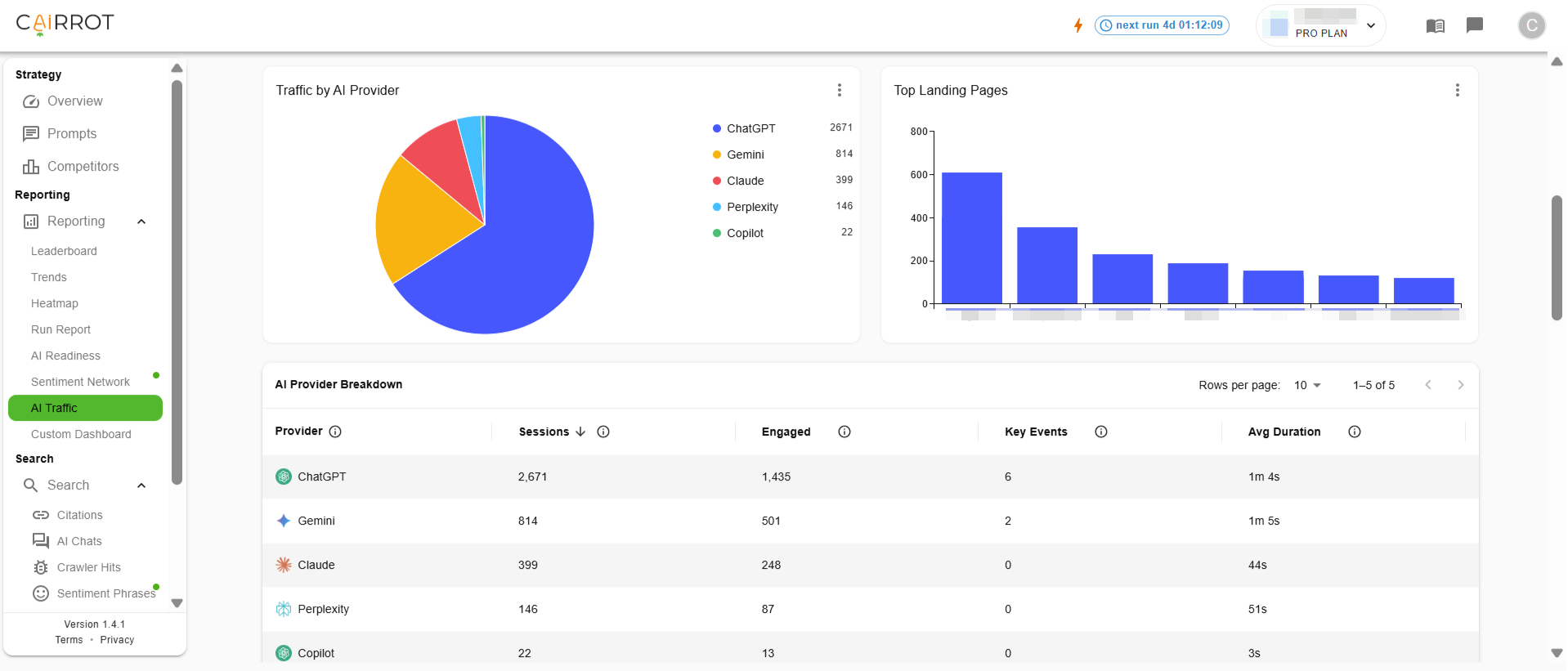
Task: Show Key Events info tooltip
Action: pyautogui.click(x=1101, y=432)
